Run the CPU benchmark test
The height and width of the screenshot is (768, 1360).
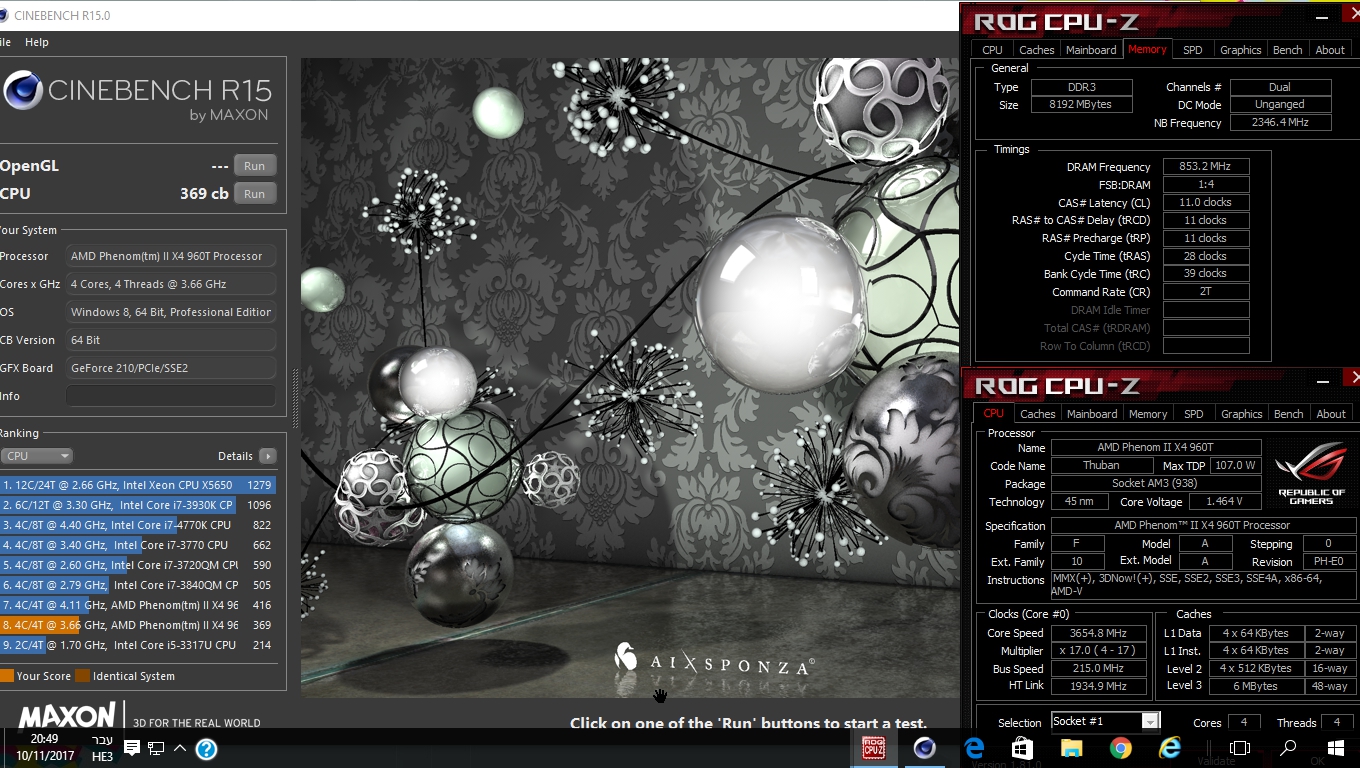(x=255, y=194)
